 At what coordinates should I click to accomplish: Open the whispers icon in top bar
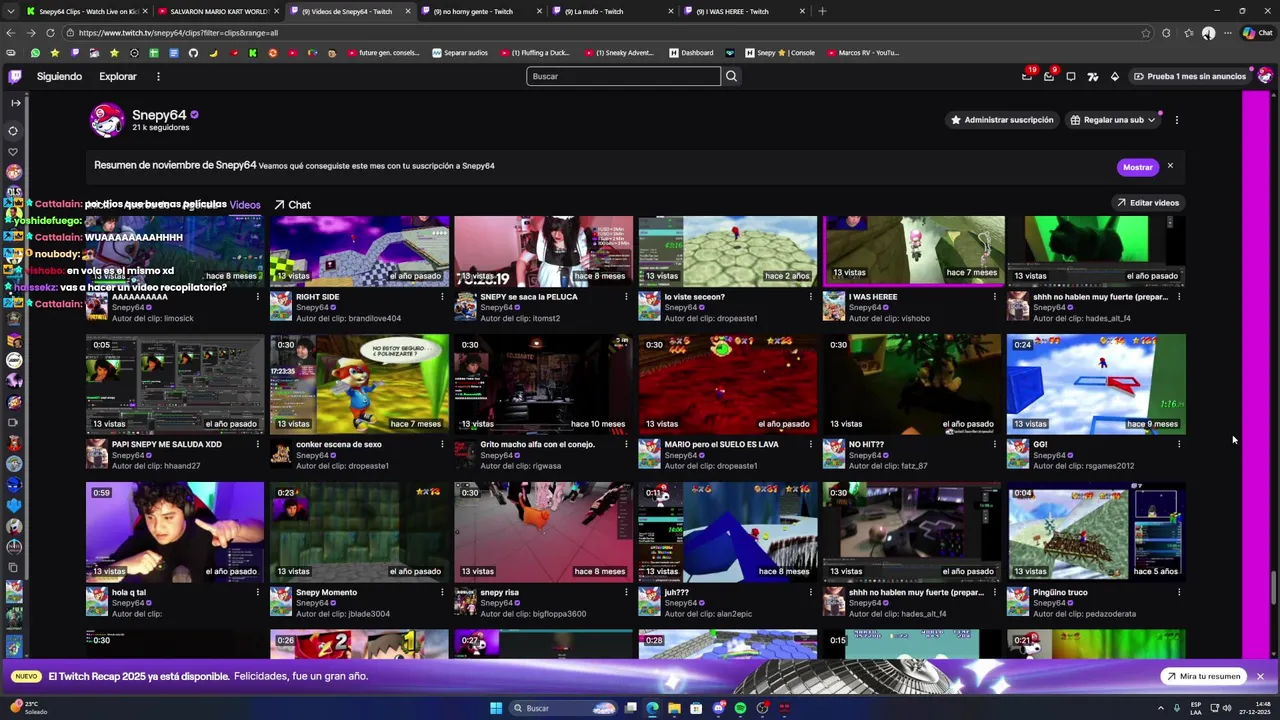pyautogui.click(x=1071, y=76)
